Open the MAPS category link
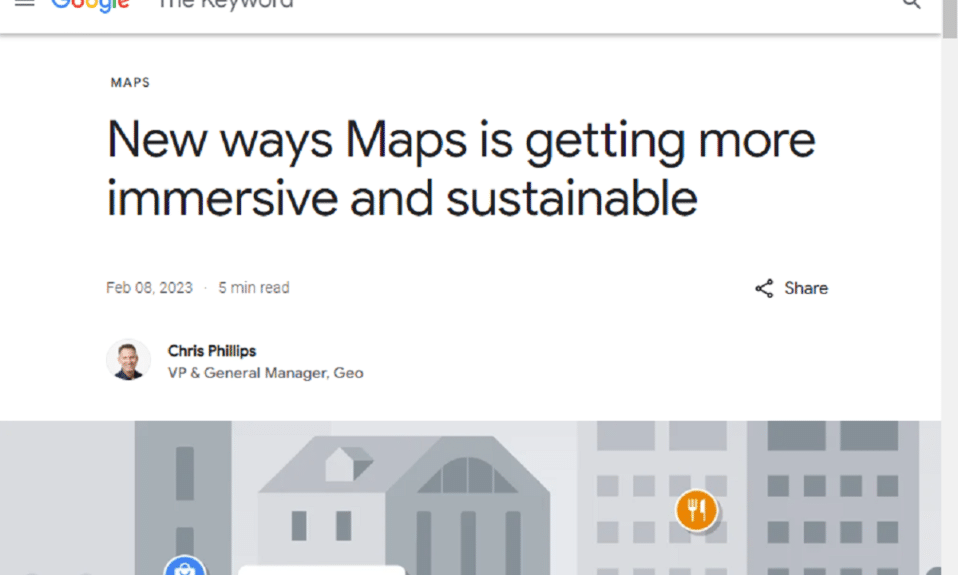The width and height of the screenshot is (958, 575). (130, 82)
